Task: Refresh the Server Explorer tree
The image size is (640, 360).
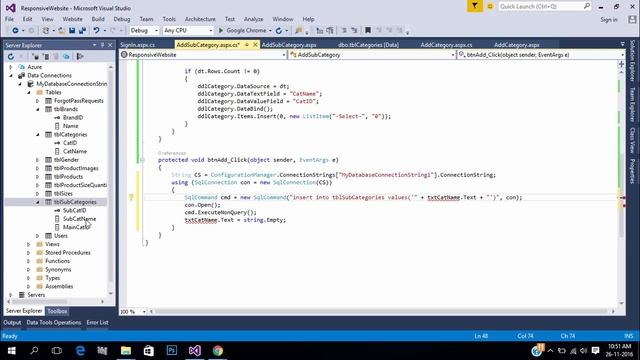Action: (11, 56)
